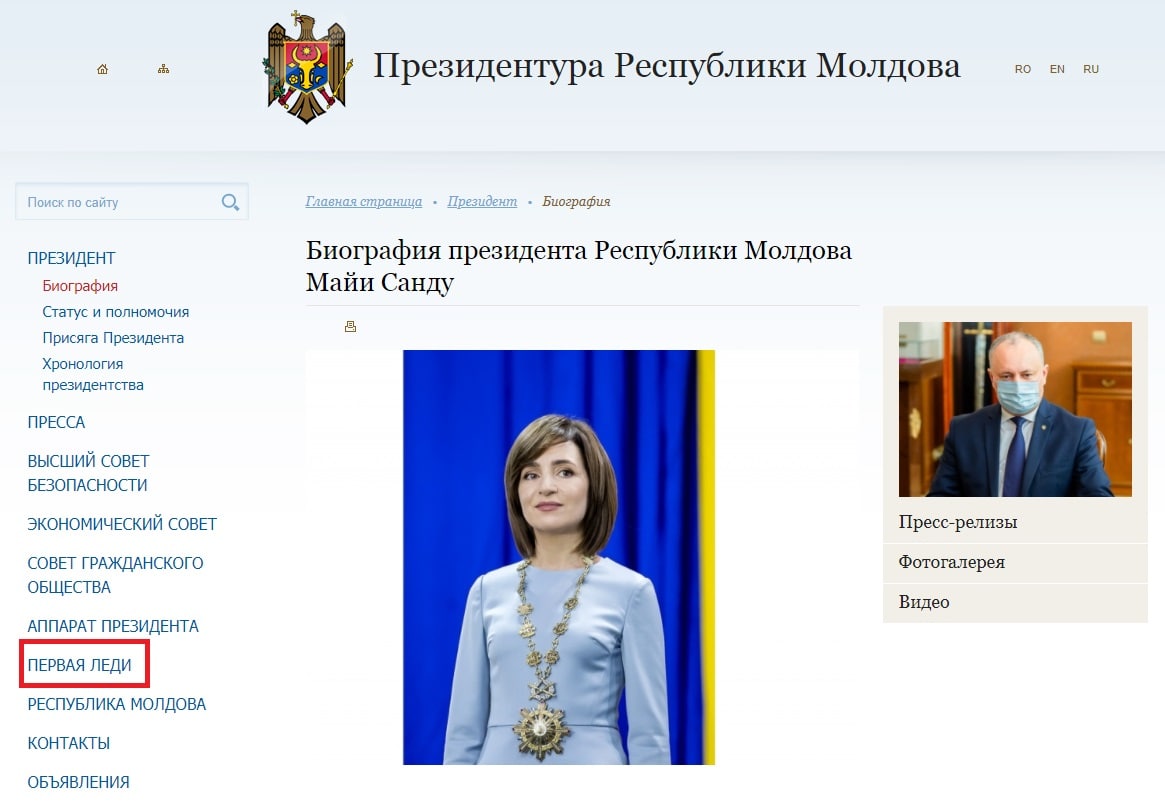Click the home icon in header
Image resolution: width=1165 pixels, height=809 pixels.
pos(103,69)
